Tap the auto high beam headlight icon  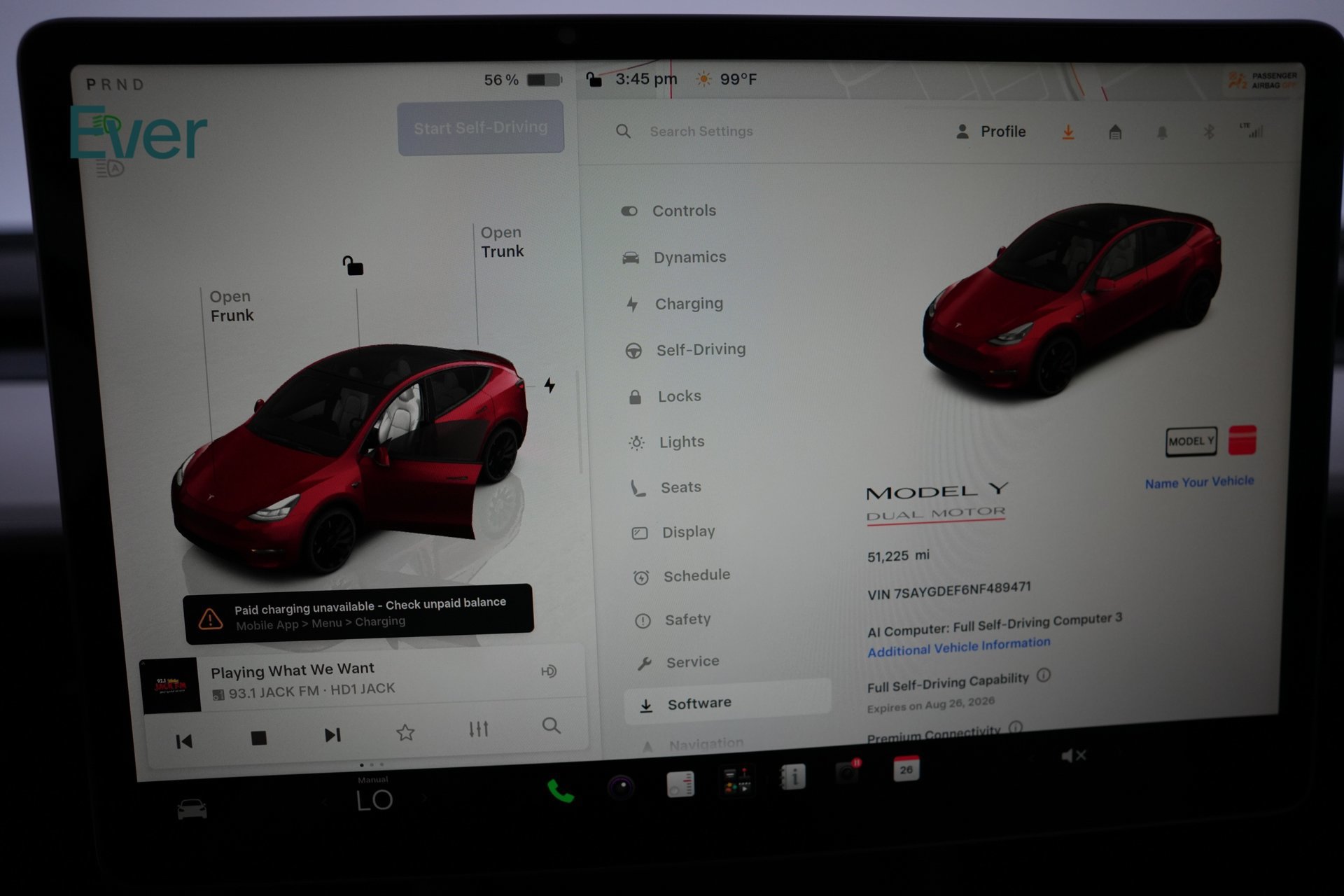pyautogui.click(x=109, y=168)
